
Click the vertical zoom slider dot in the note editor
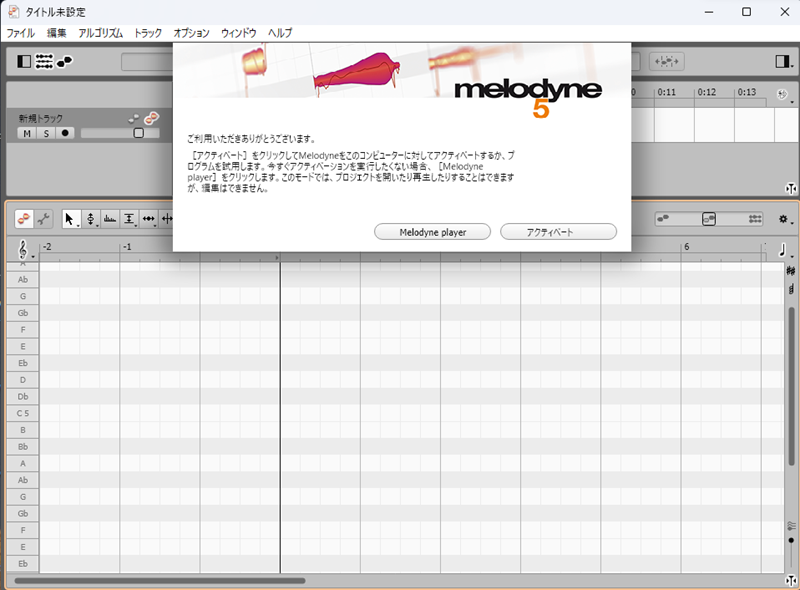pos(791,540)
